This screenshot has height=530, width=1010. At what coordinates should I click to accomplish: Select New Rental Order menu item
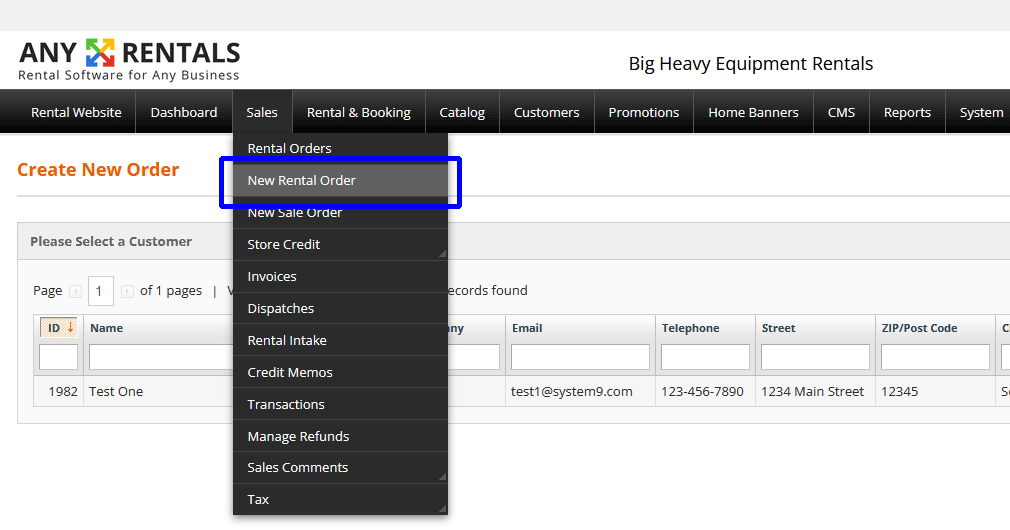coord(302,181)
